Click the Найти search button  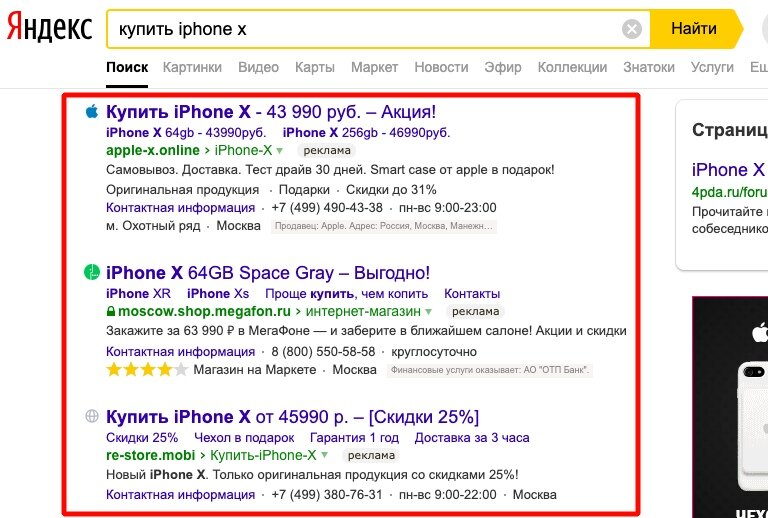(696, 29)
